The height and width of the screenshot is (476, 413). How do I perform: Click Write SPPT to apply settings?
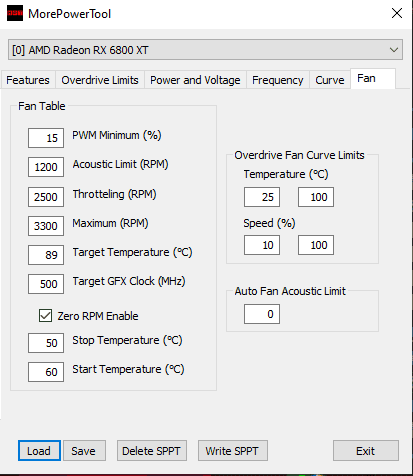point(233,451)
